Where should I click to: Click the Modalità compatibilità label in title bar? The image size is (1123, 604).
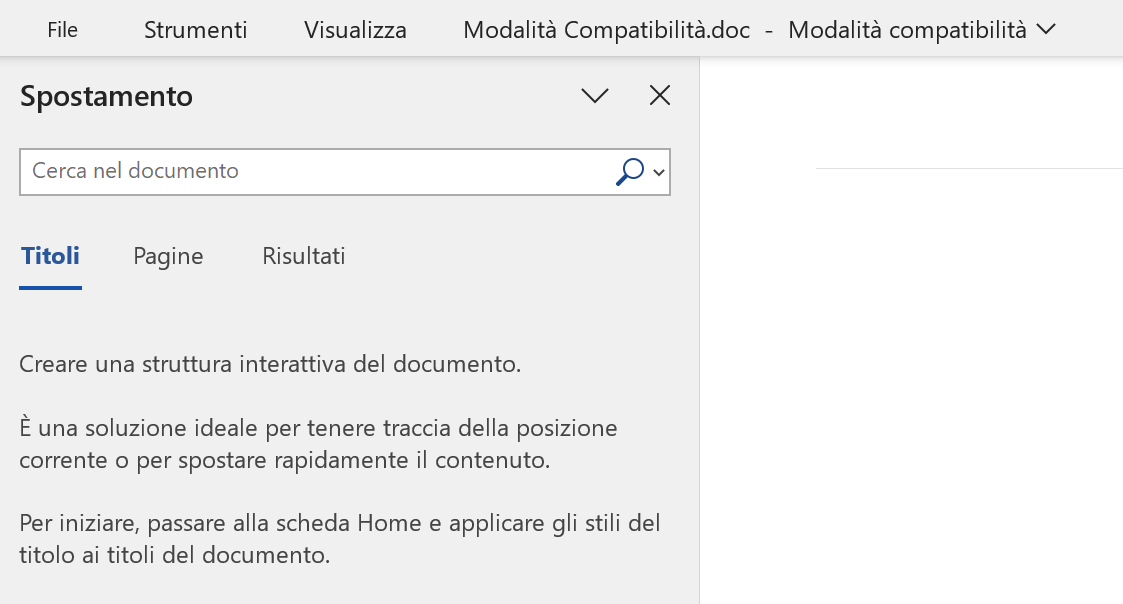click(x=907, y=30)
